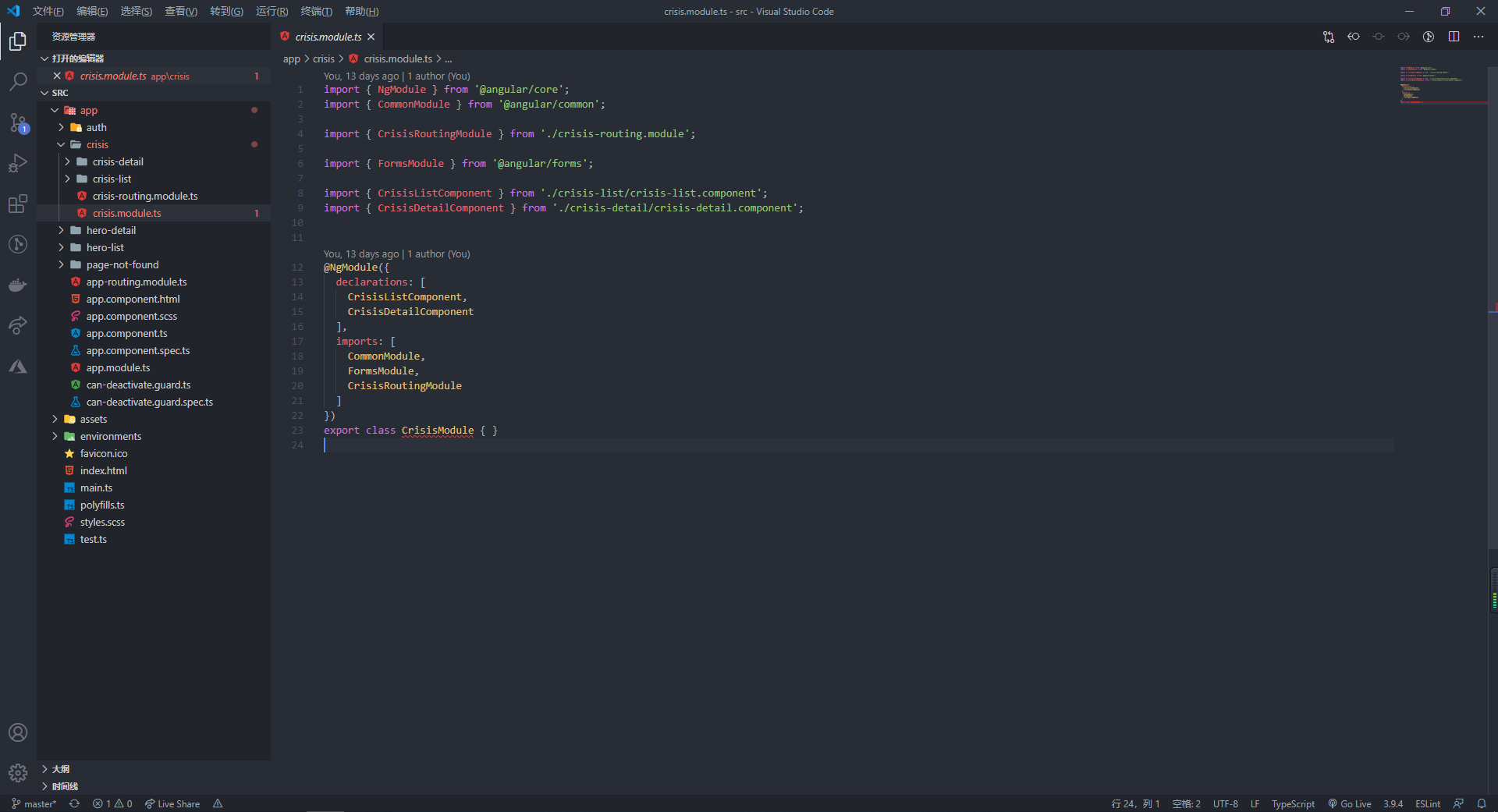Open Source Control view in activity bar

(18, 122)
